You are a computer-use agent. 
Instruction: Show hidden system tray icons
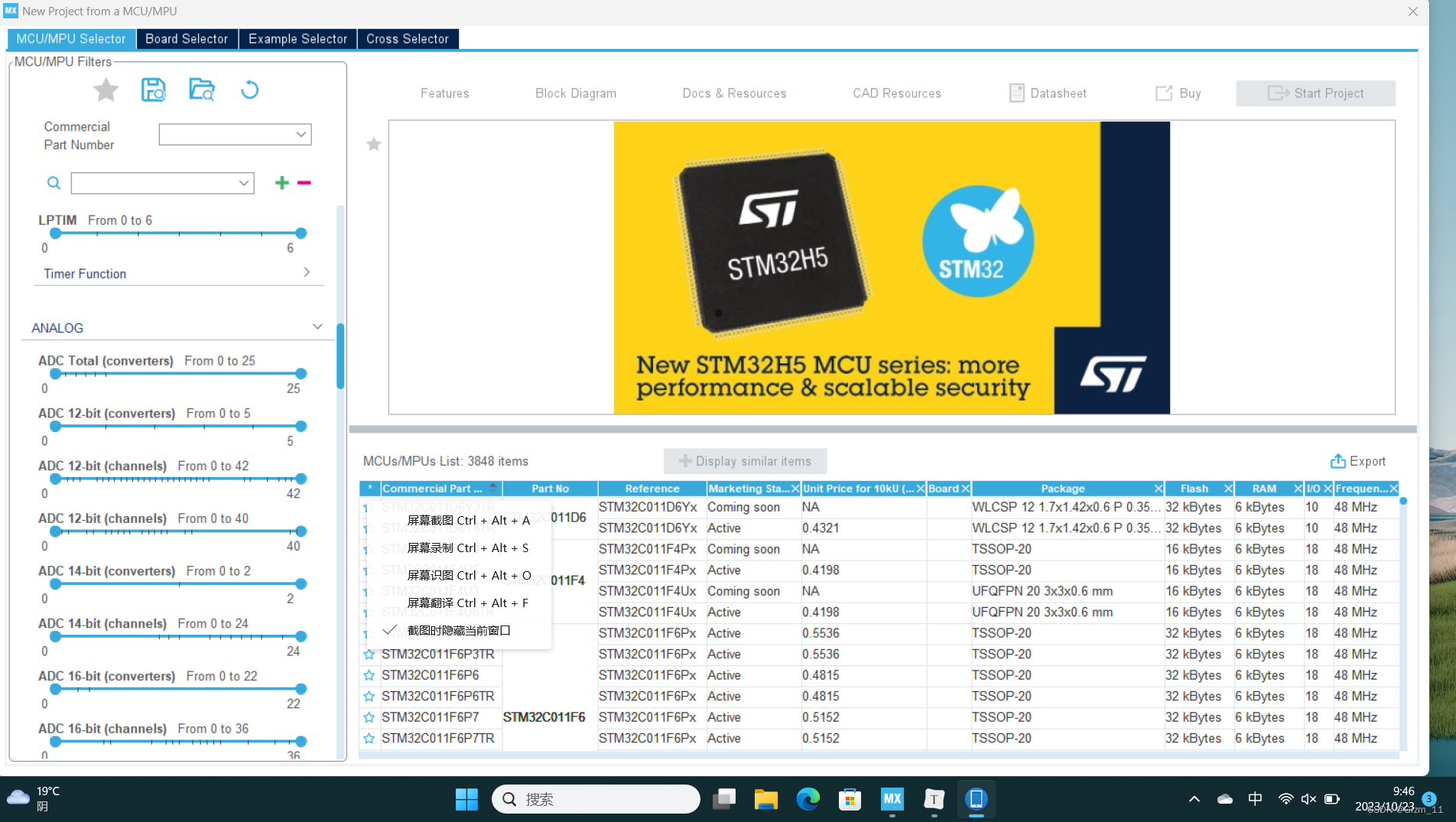(1194, 799)
